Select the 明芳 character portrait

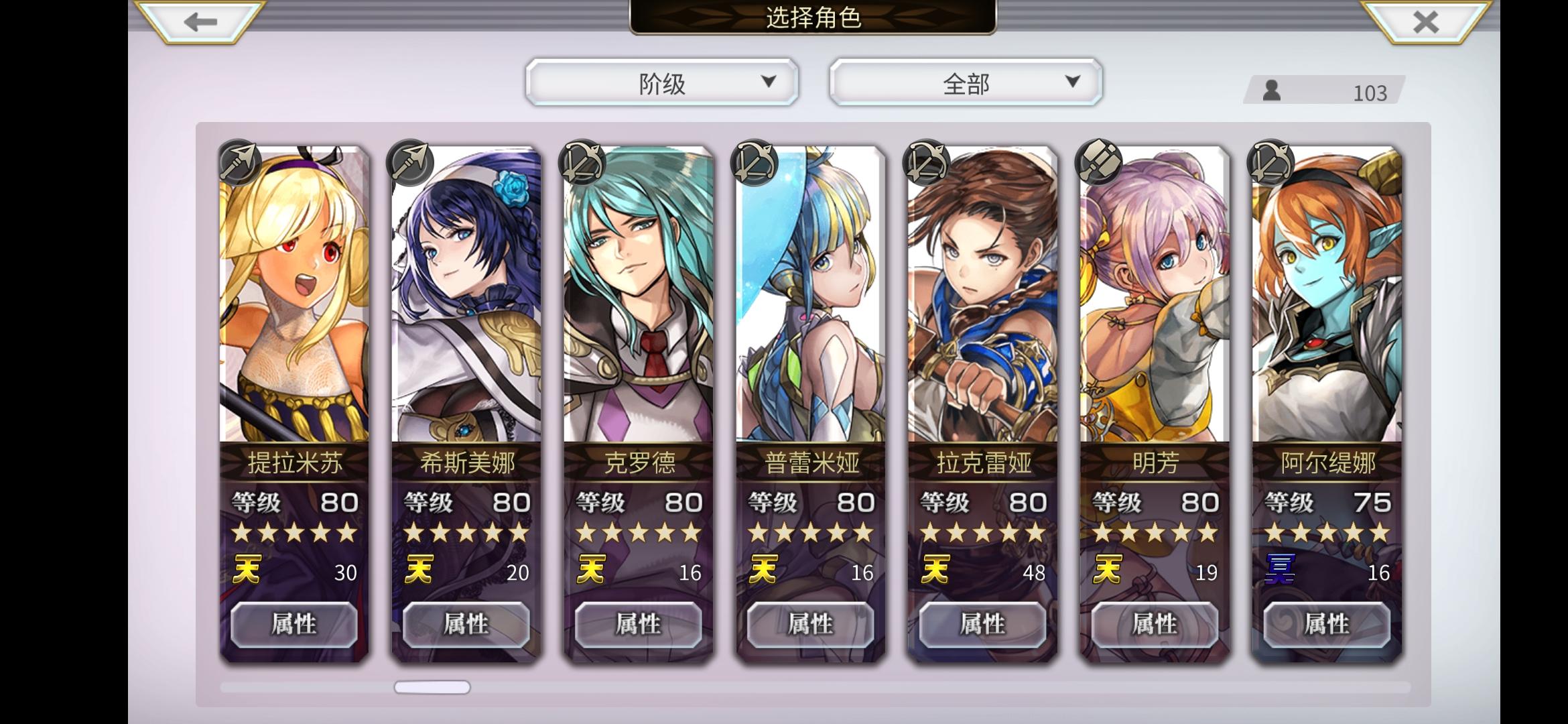(1155, 295)
